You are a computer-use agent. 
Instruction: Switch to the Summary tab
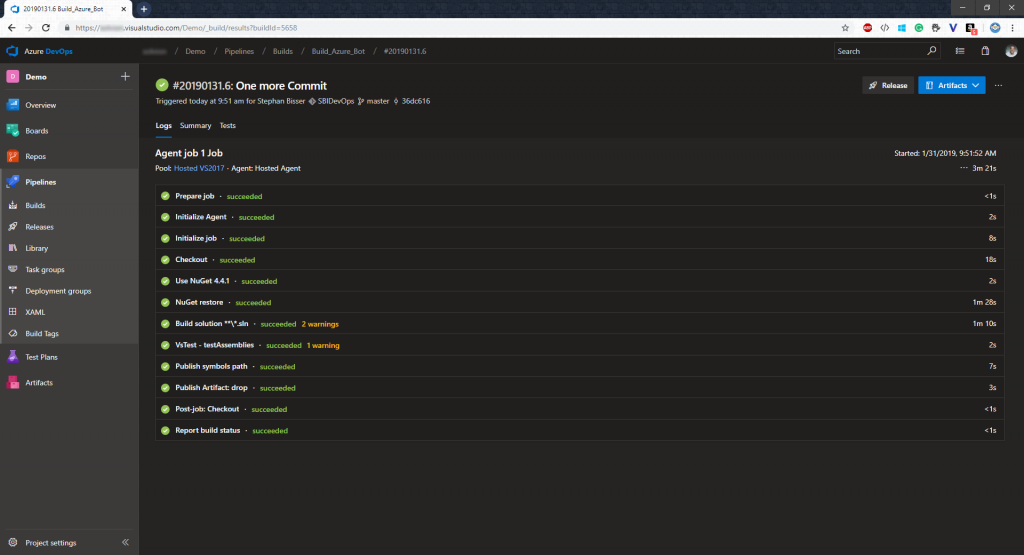point(195,125)
